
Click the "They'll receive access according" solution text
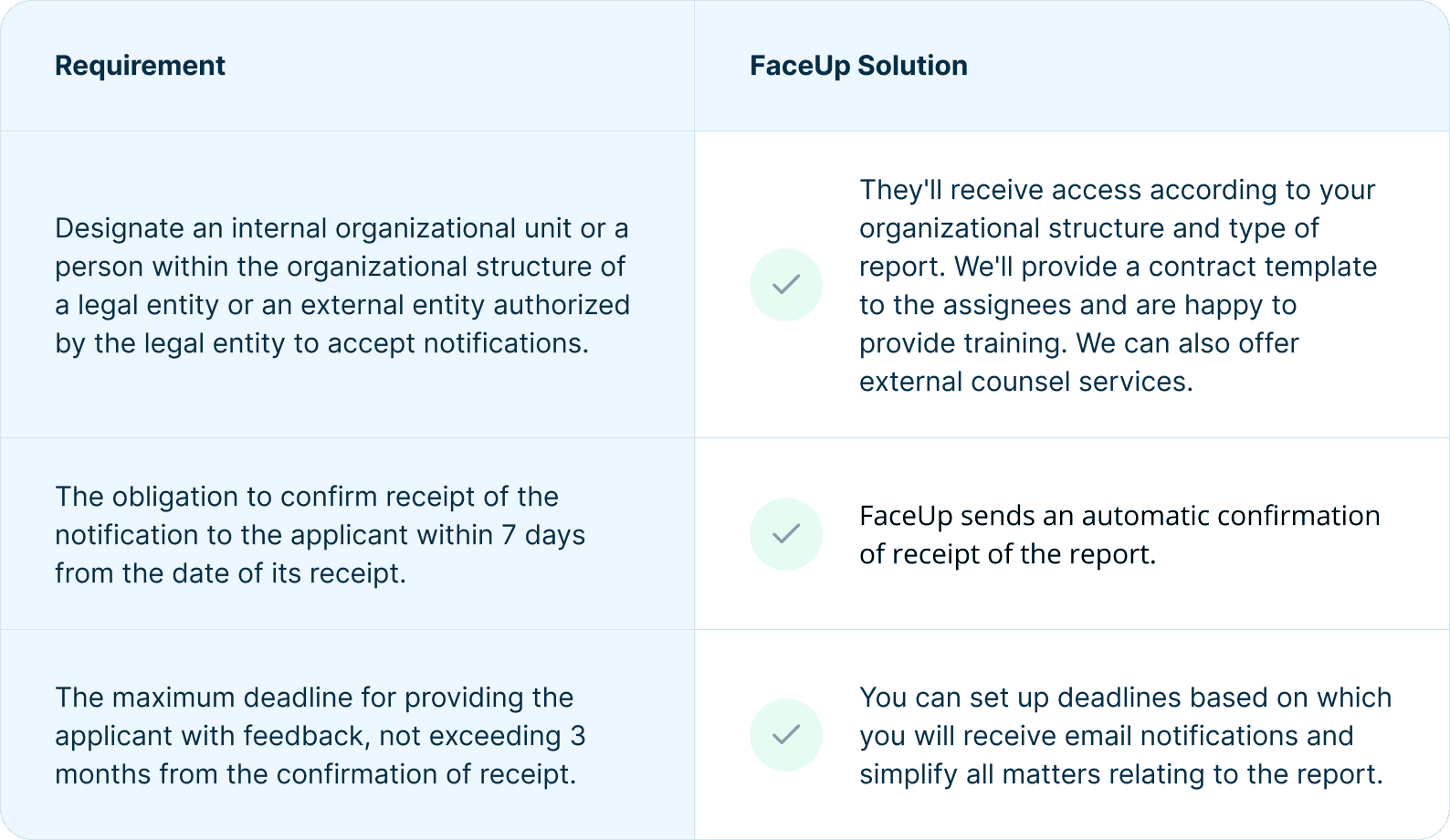tap(1118, 190)
